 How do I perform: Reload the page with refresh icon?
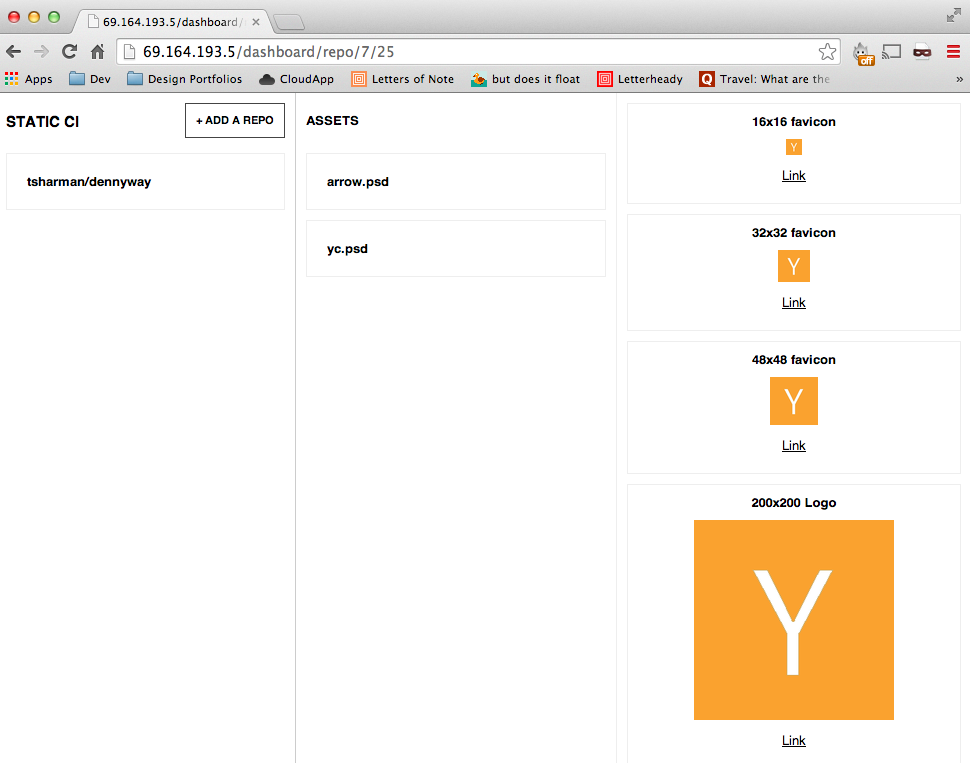point(69,51)
